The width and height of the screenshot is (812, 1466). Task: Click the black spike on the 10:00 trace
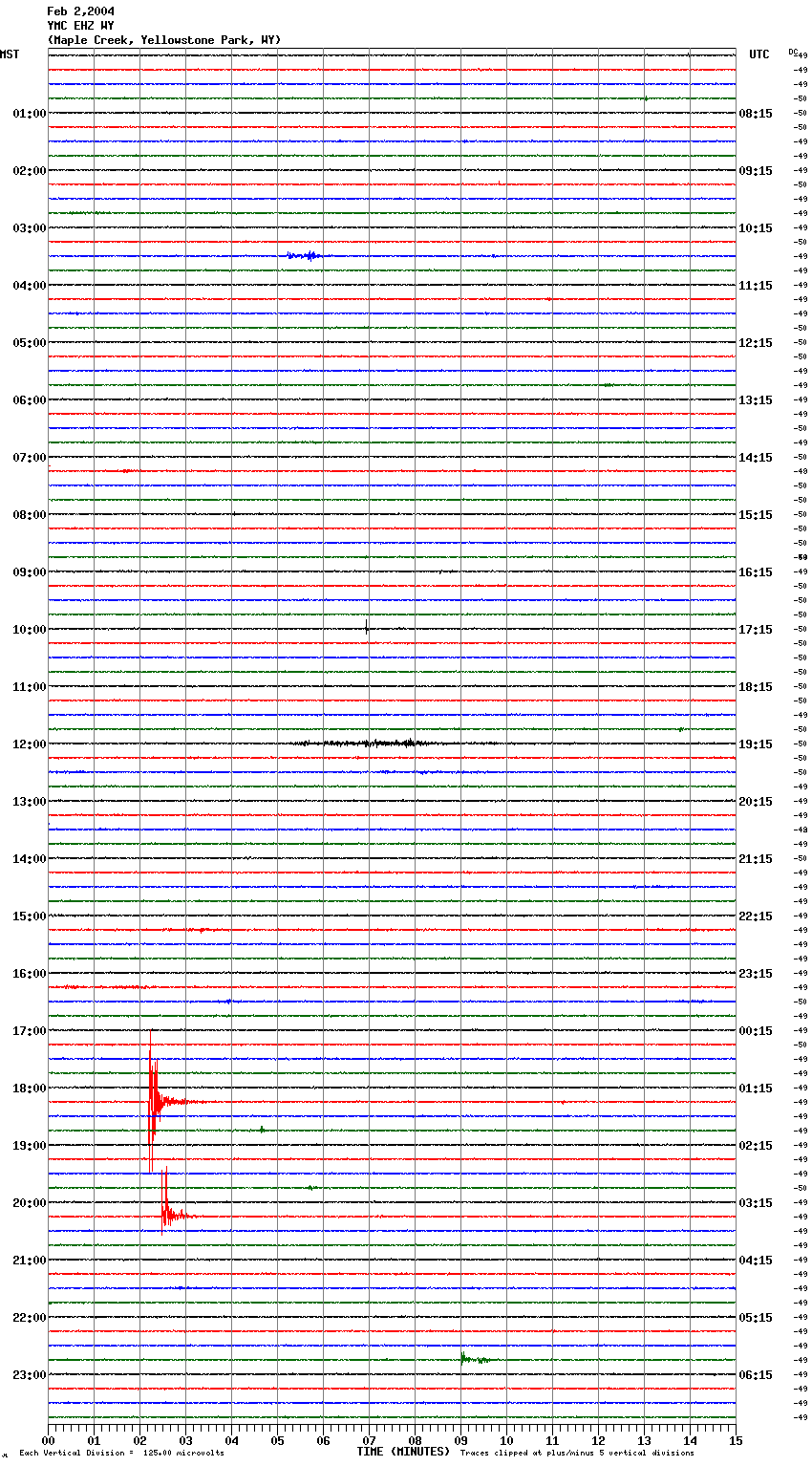click(366, 628)
